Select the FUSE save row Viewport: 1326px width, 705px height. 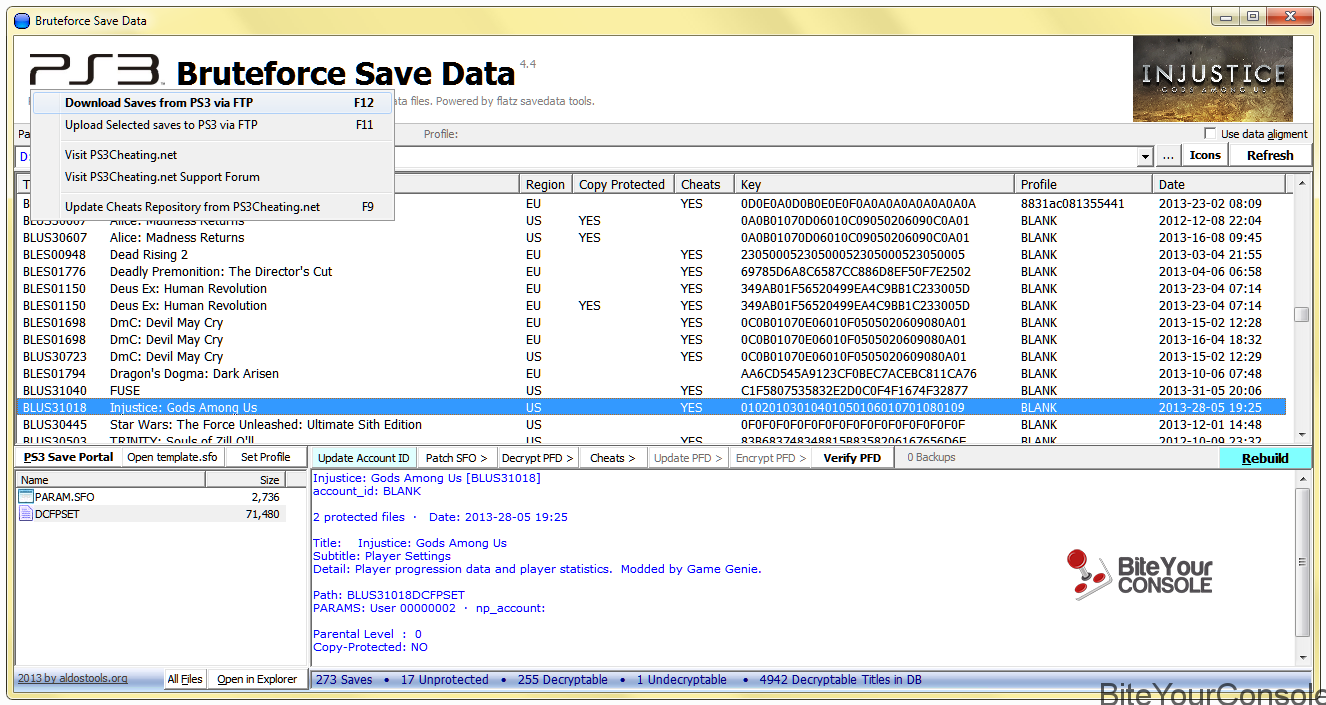tap(651, 391)
